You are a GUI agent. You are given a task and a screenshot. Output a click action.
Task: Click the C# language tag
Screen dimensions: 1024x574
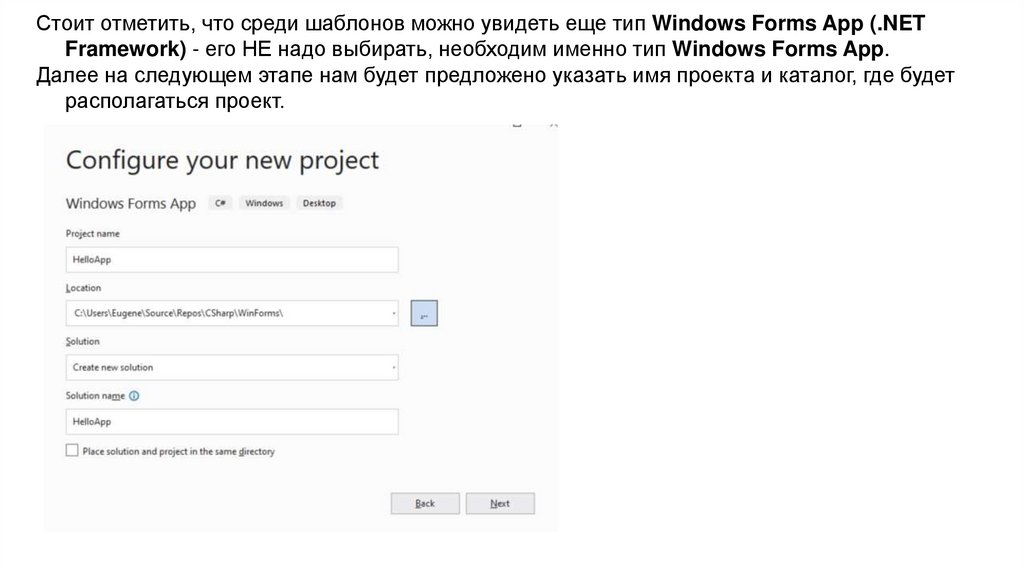pyautogui.click(x=221, y=203)
